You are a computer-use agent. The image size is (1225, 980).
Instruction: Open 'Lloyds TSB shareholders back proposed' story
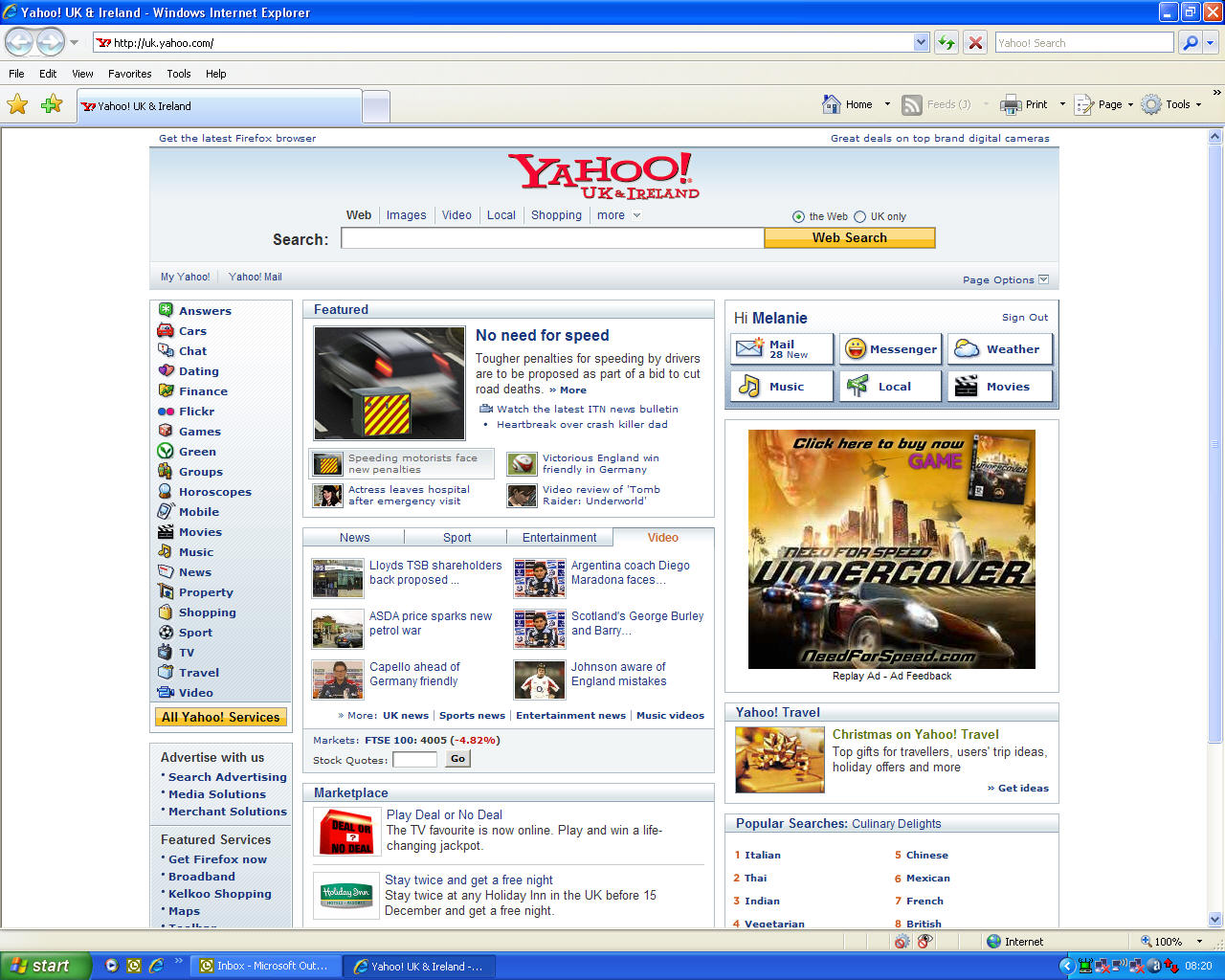[x=435, y=572]
